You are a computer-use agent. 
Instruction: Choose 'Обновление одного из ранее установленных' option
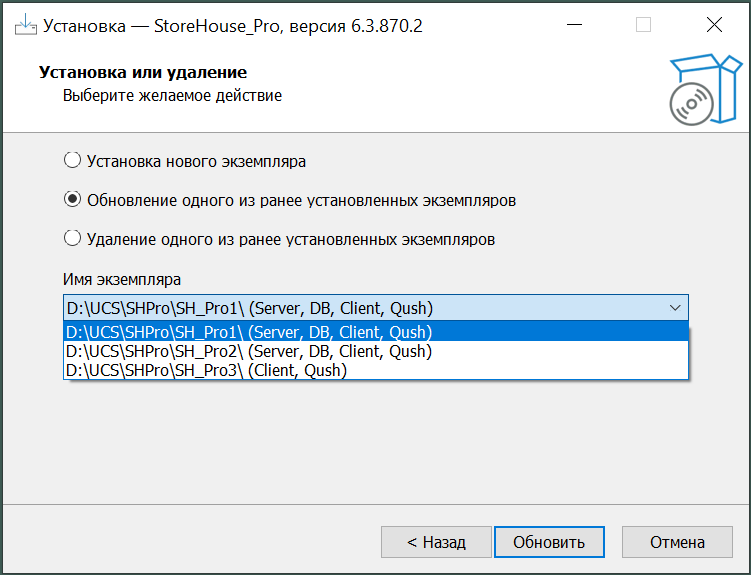(72, 200)
